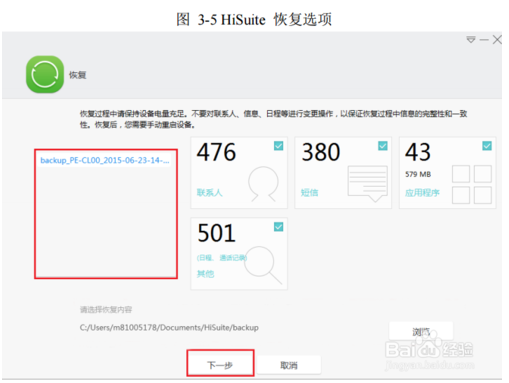Click the 浏览 browse button
Image resolution: width=509 pixels, height=383 pixels.
point(421,331)
